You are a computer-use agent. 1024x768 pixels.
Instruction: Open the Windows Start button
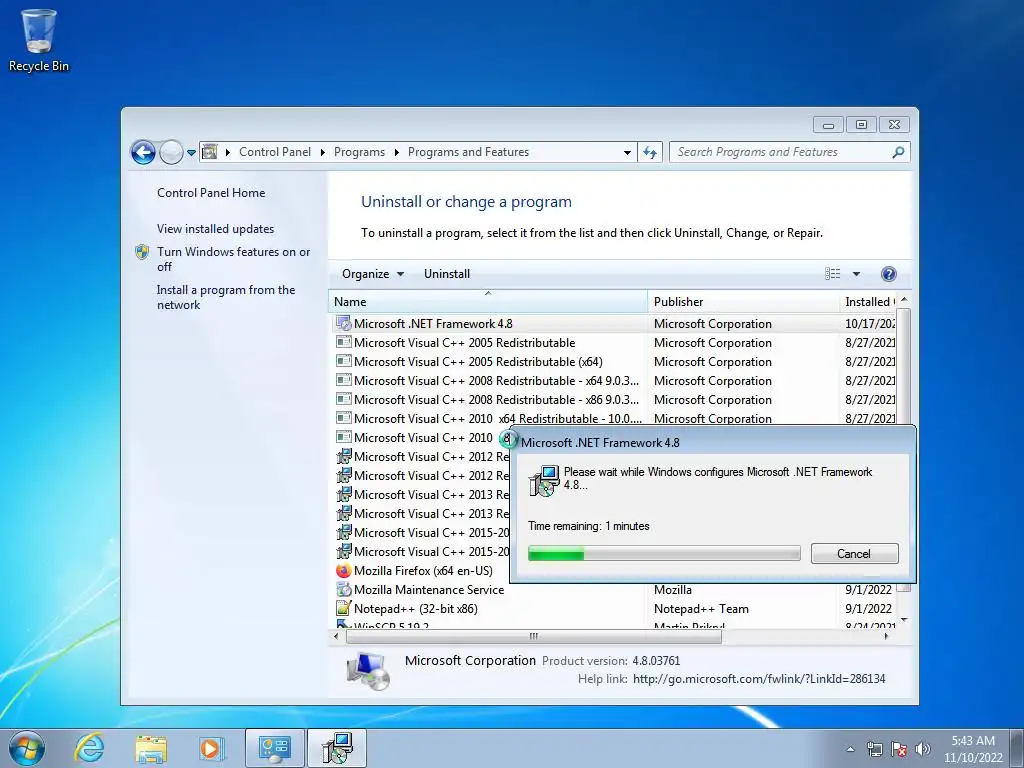(27, 748)
